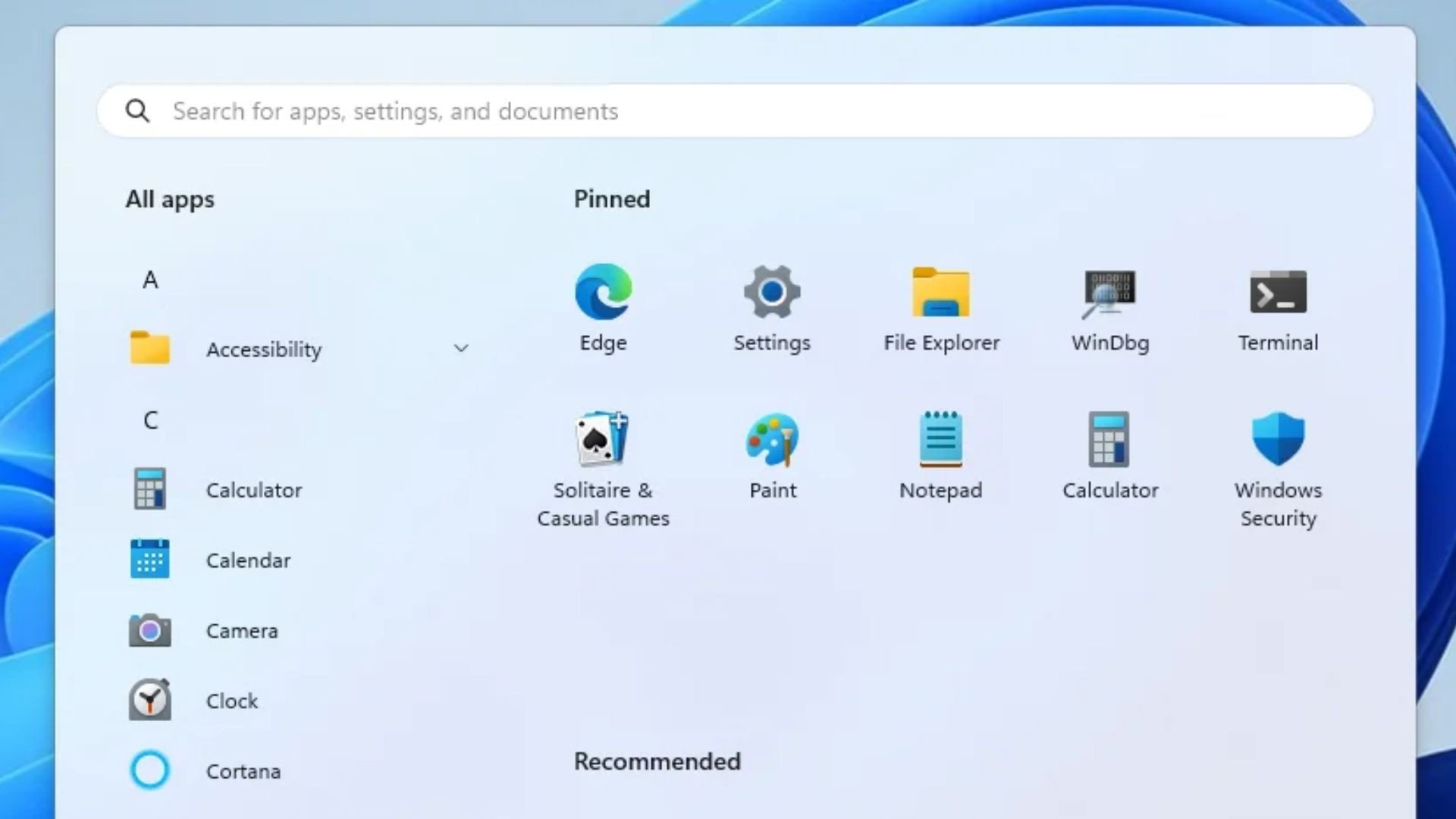Expand the Accessibility folder chevron
The image size is (1456, 819).
click(461, 348)
